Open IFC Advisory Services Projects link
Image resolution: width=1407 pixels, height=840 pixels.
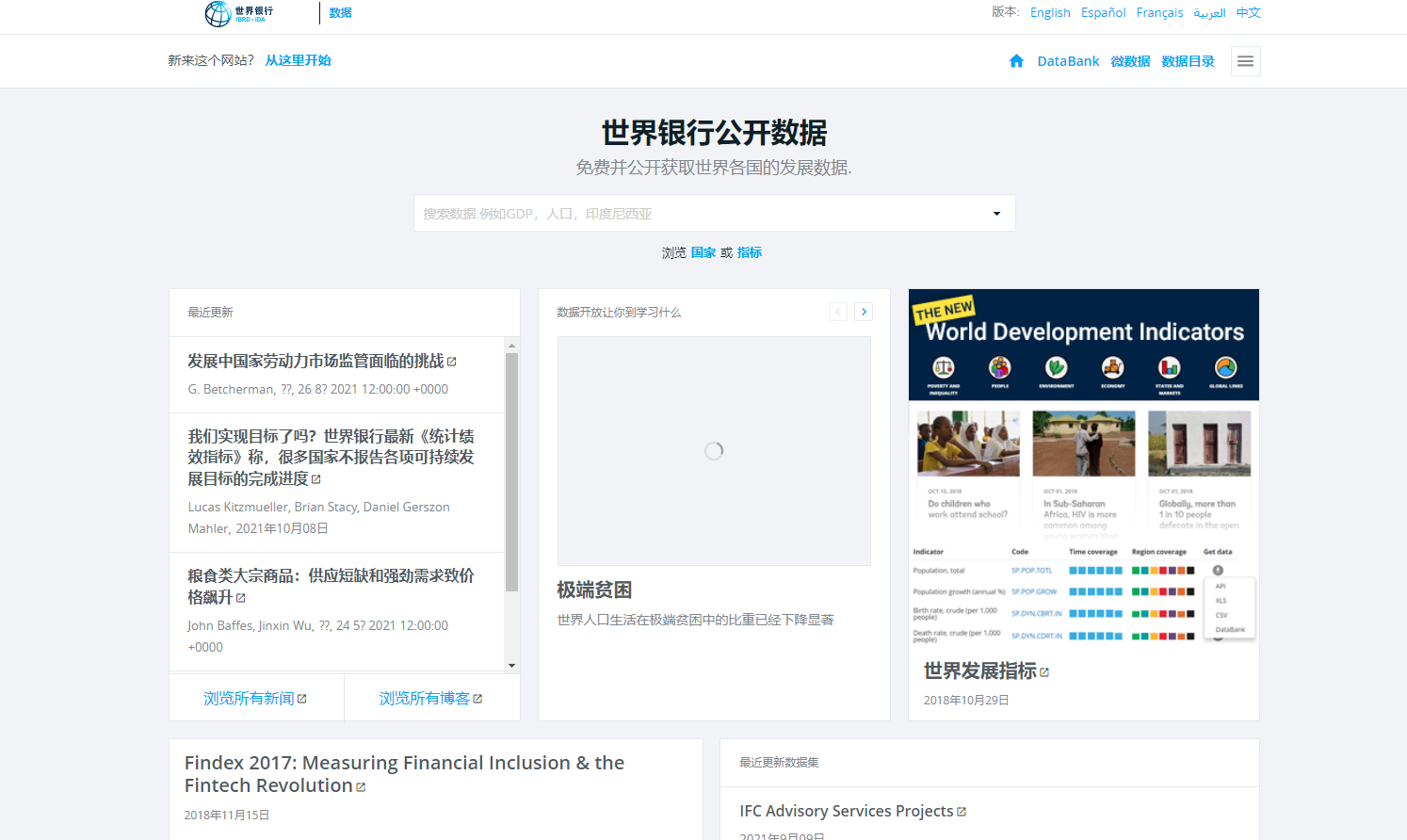pos(847,811)
